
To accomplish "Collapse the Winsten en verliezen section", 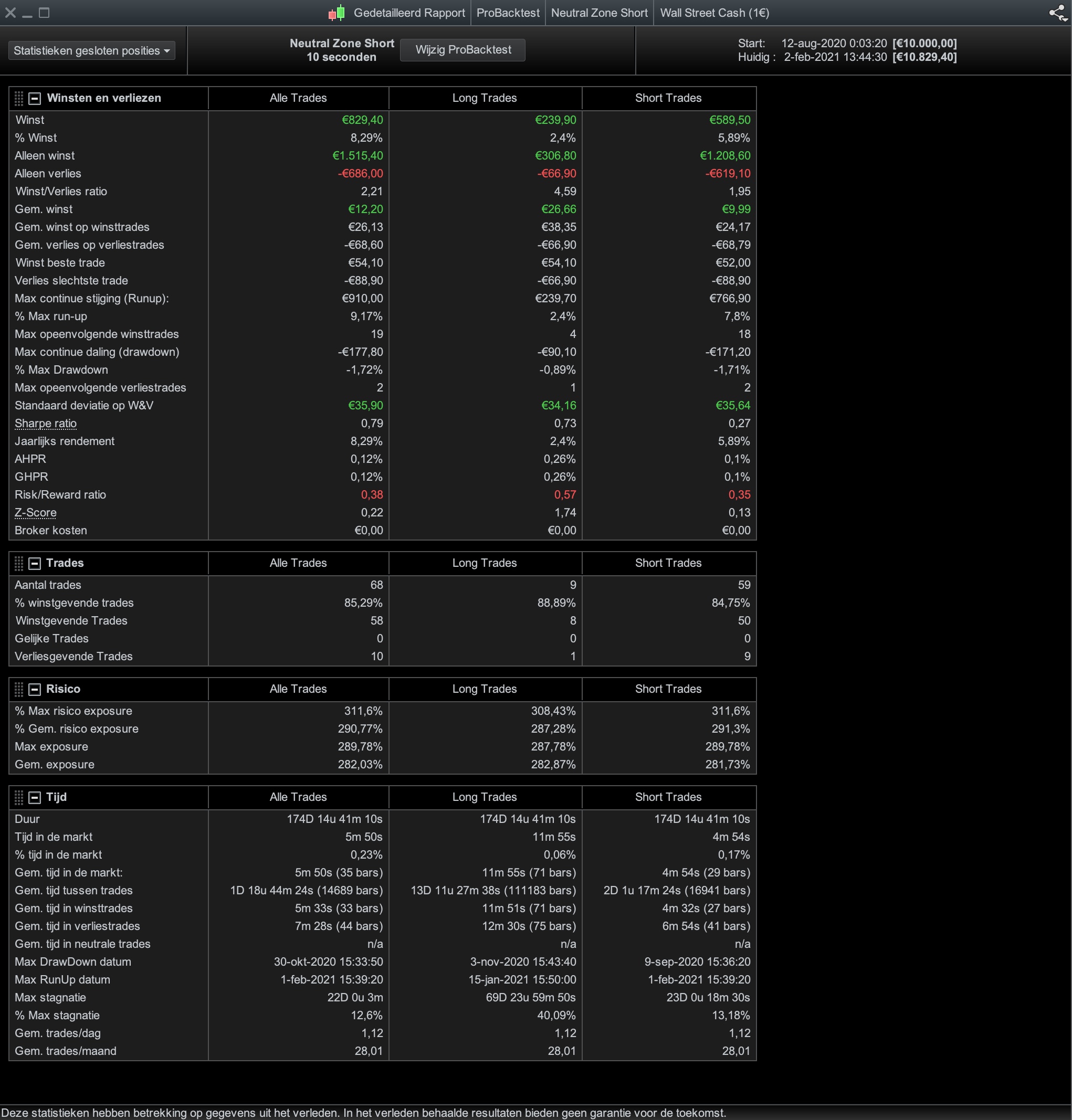I will (35, 98).
